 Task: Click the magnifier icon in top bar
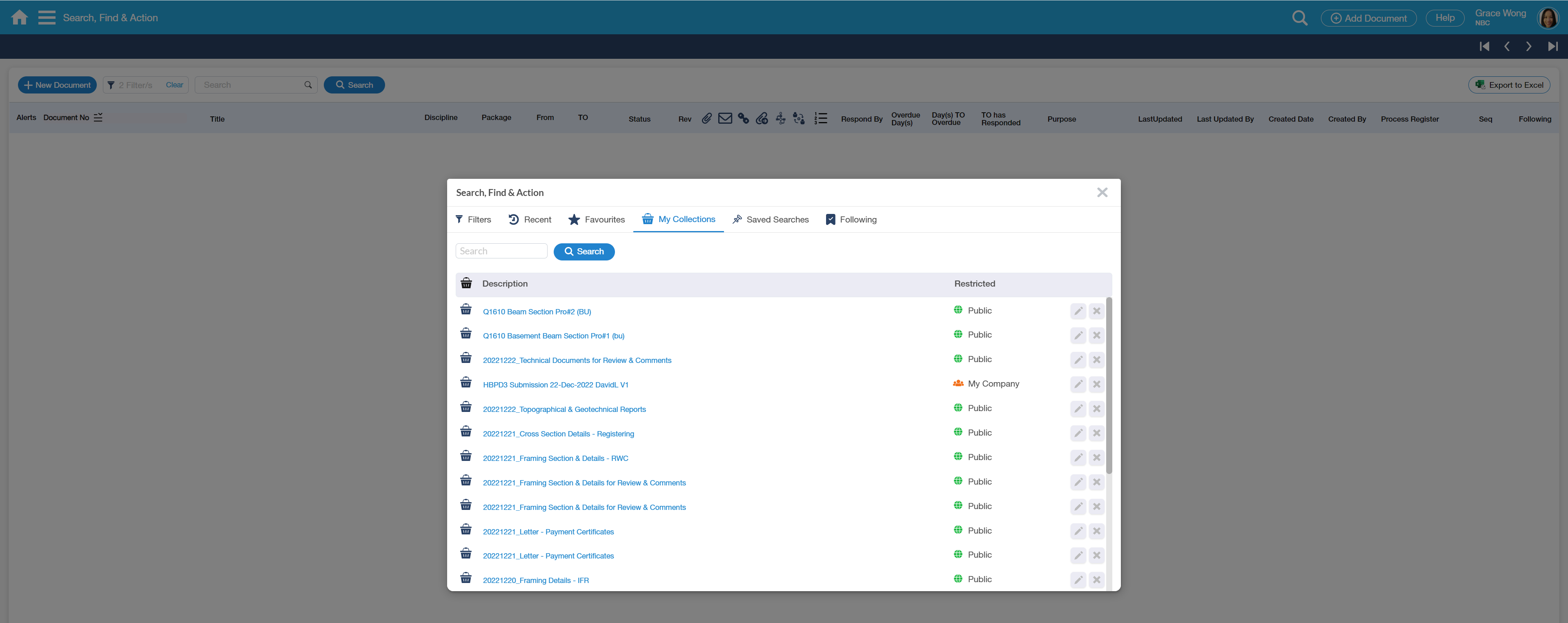coord(1299,18)
